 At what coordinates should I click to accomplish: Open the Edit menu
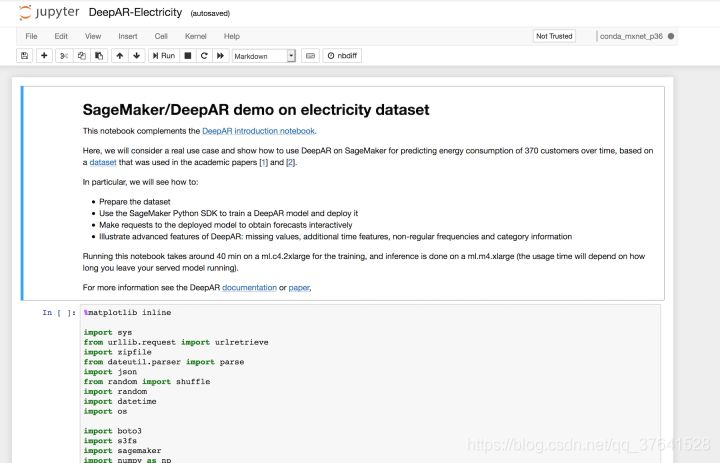click(x=61, y=36)
